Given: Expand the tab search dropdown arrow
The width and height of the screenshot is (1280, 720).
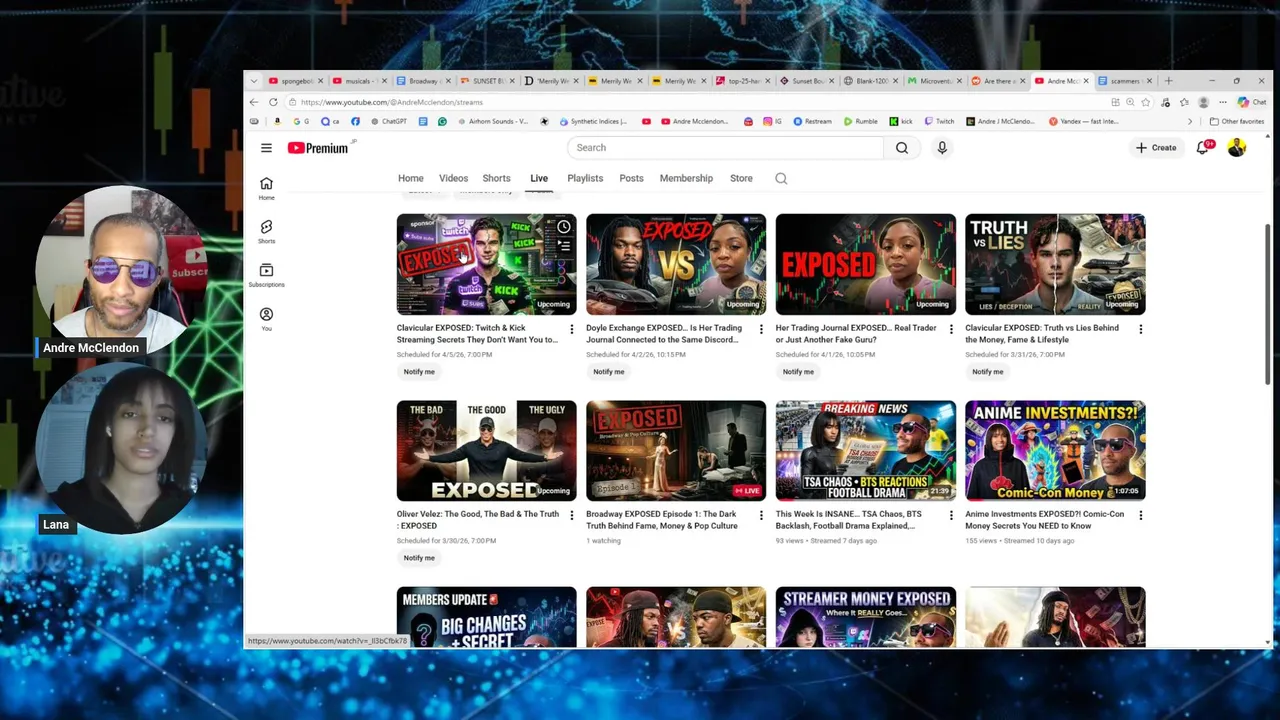Looking at the screenshot, I should click(253, 81).
